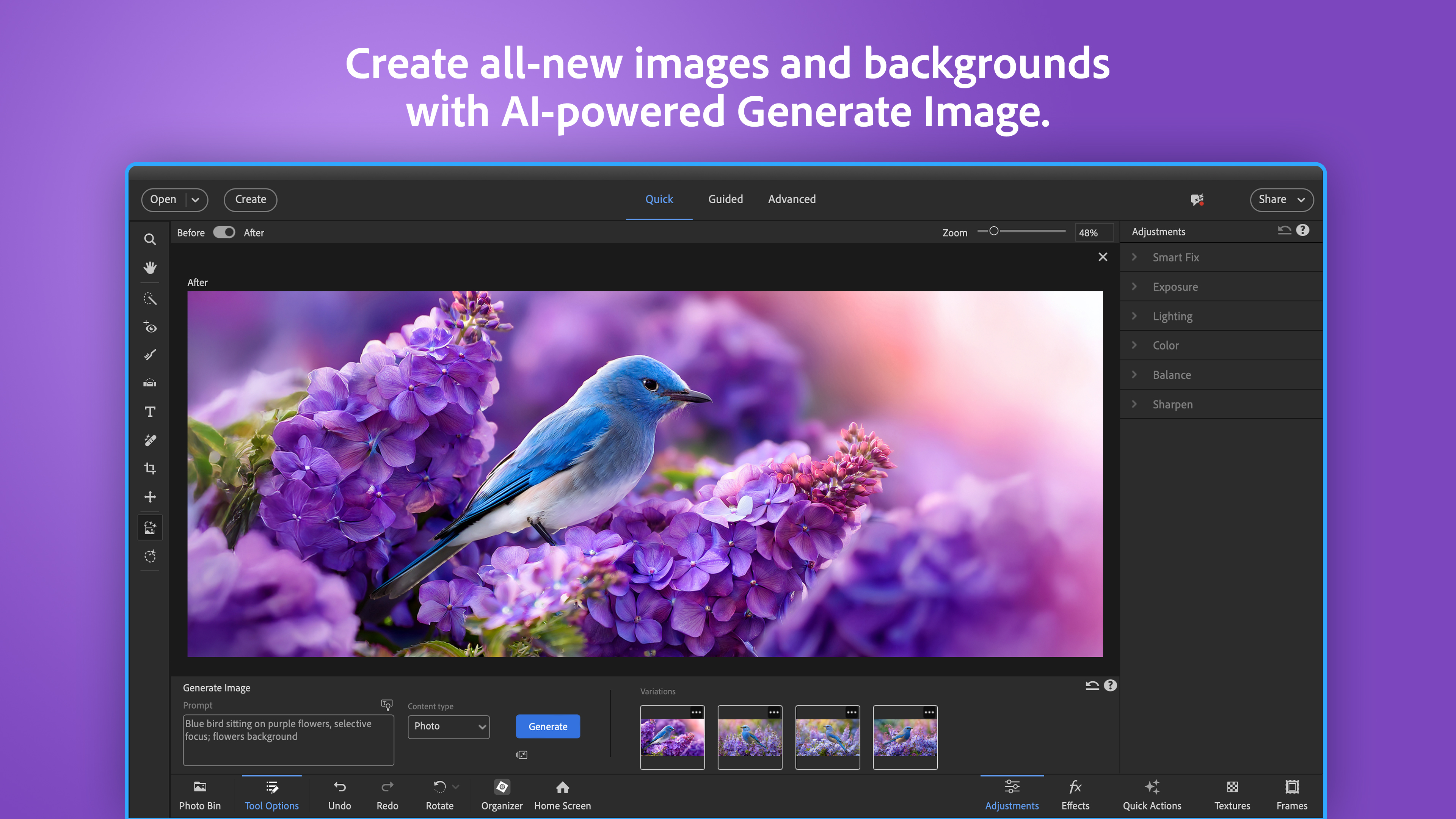The image size is (1456, 819).
Task: Switch to the Effects panel
Action: (1075, 794)
